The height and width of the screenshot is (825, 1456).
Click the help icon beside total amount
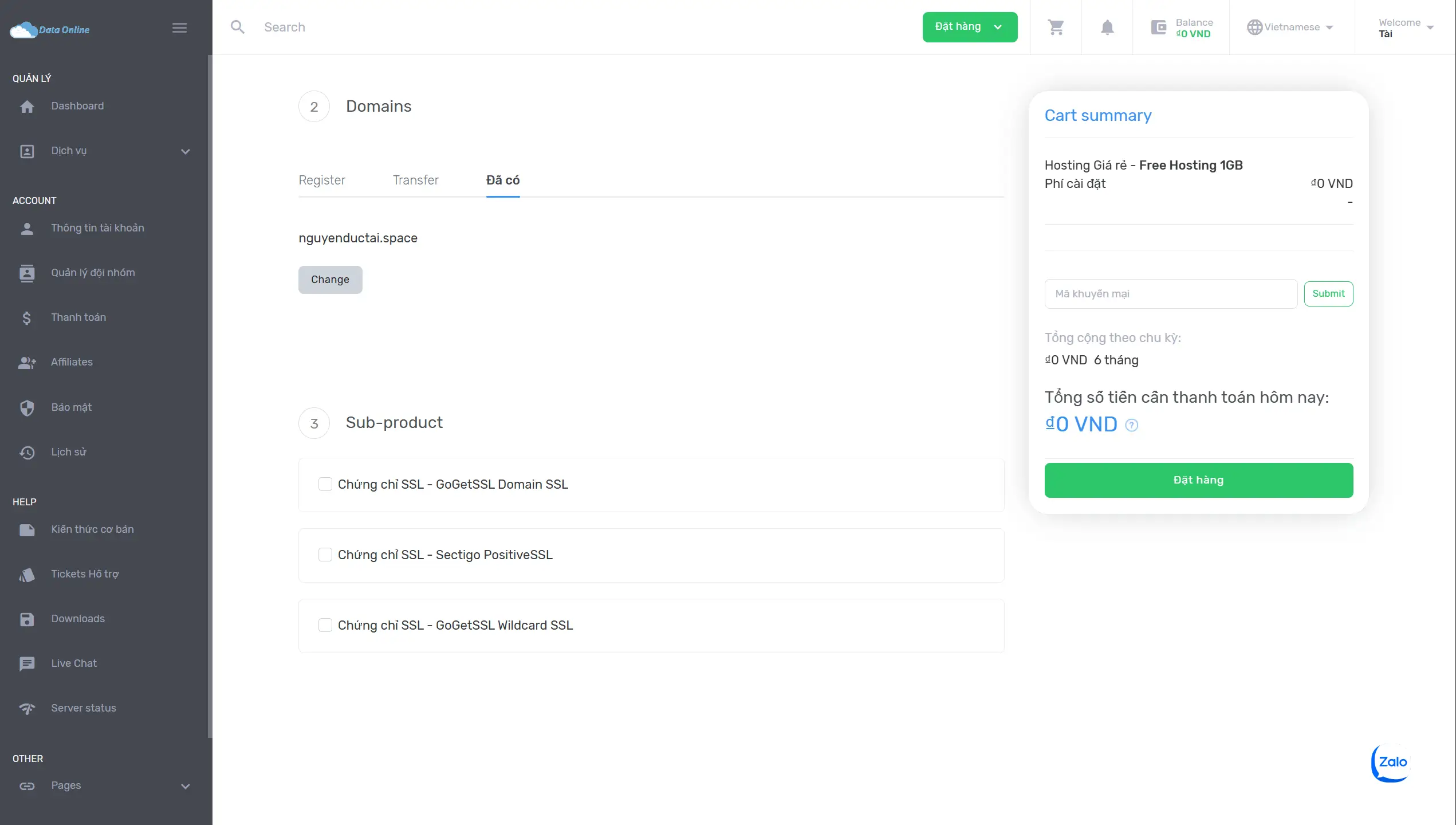[x=1131, y=425]
